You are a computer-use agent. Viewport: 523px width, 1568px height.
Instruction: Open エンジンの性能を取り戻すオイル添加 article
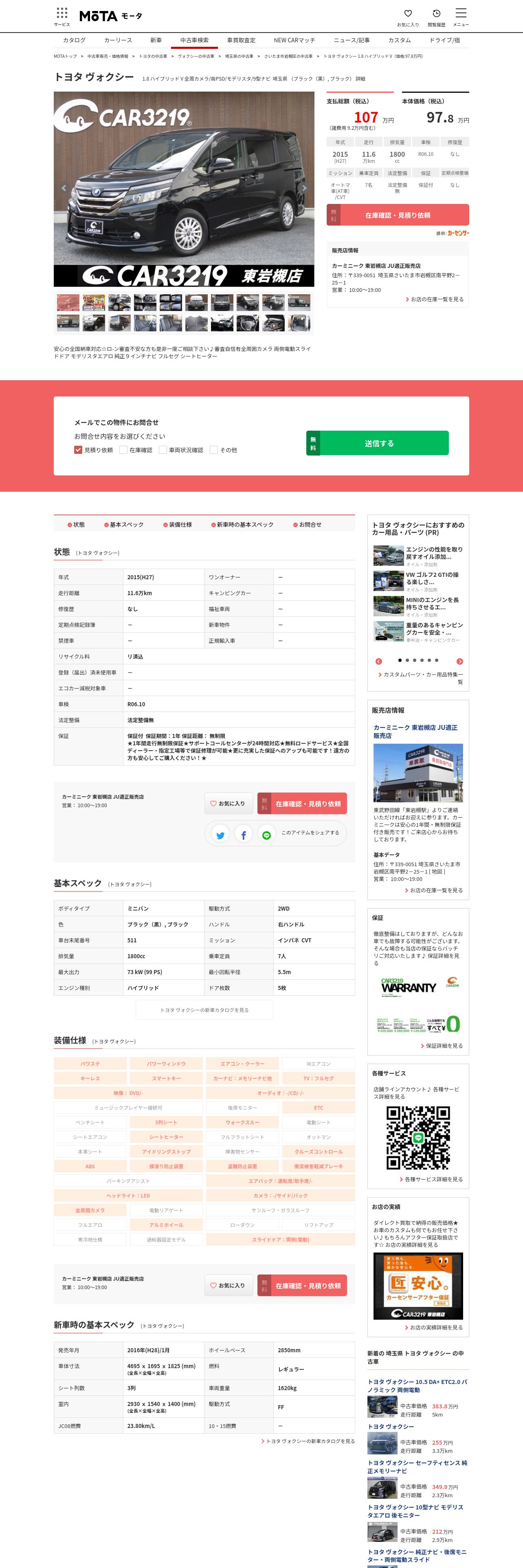[435, 553]
